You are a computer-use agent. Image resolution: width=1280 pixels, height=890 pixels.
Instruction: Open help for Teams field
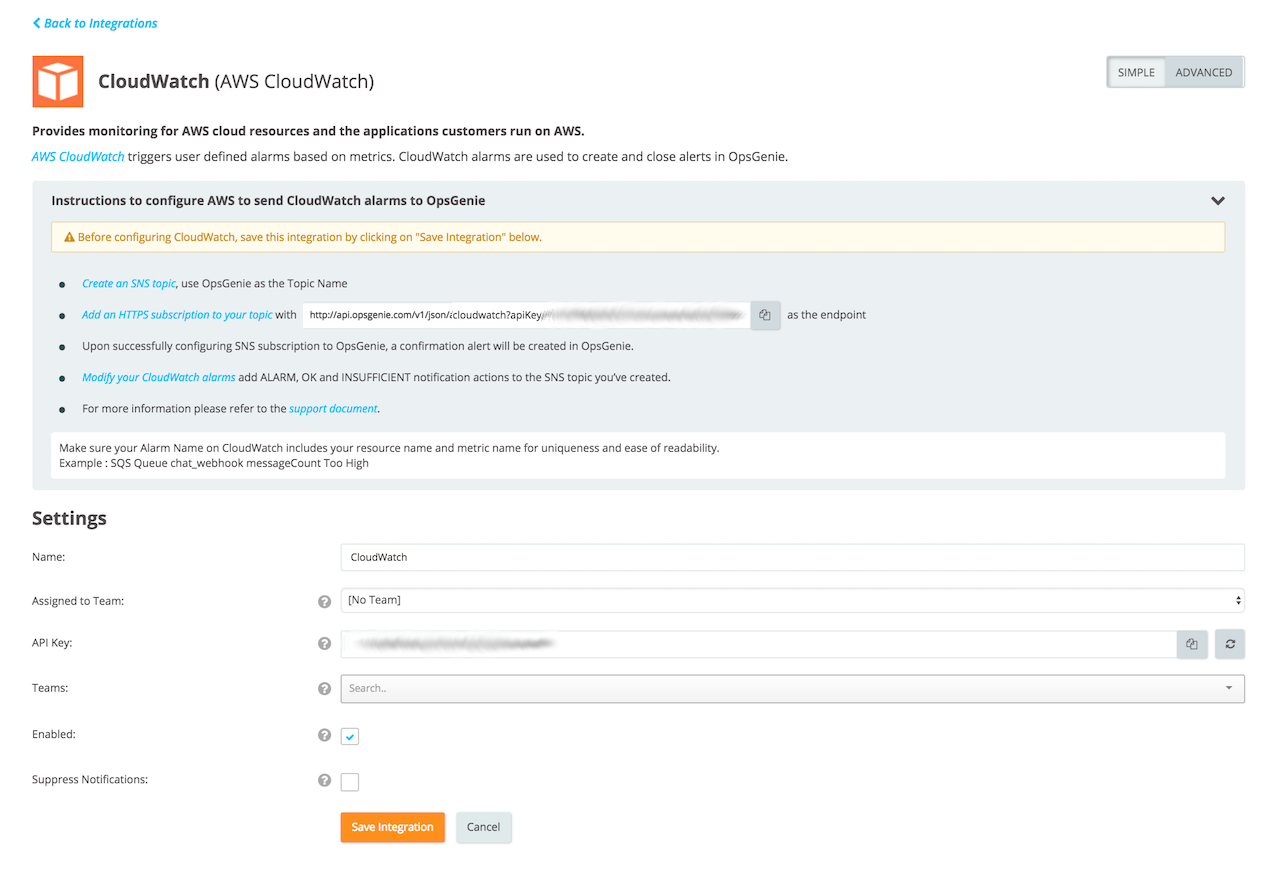(x=324, y=689)
